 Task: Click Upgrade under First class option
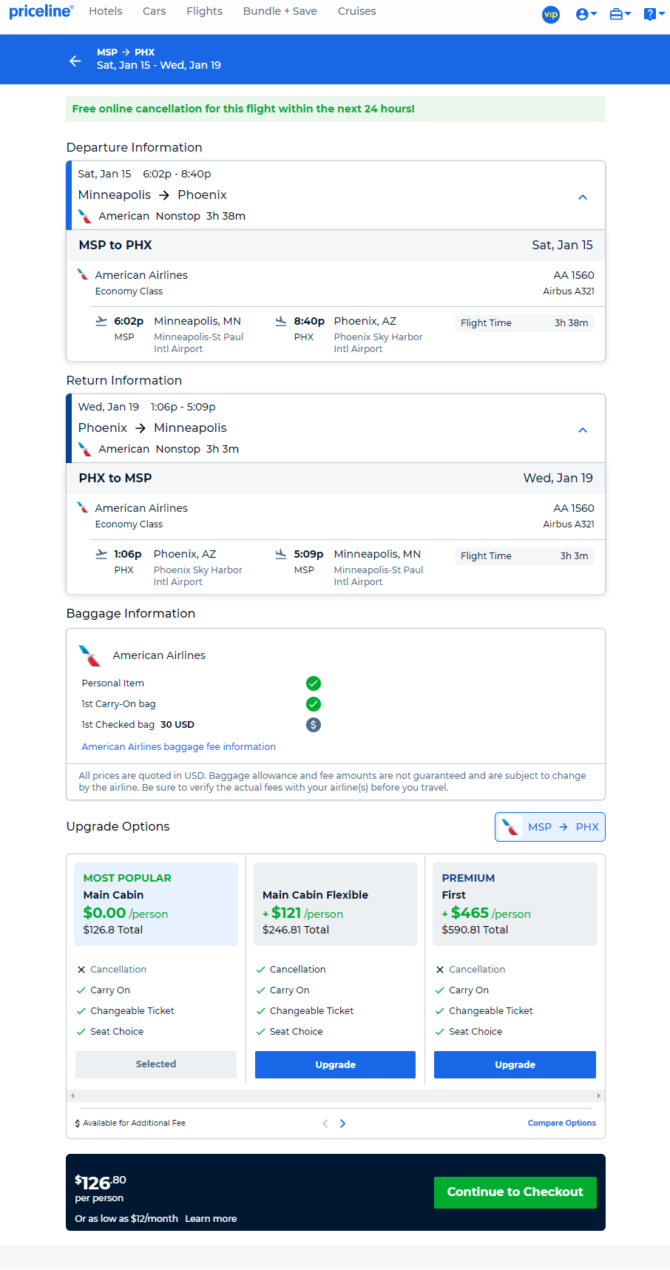tap(515, 1065)
